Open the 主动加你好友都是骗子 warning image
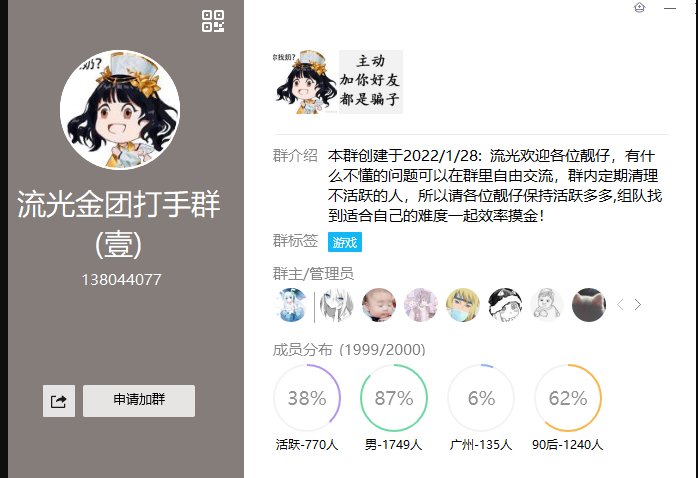 tap(371, 82)
